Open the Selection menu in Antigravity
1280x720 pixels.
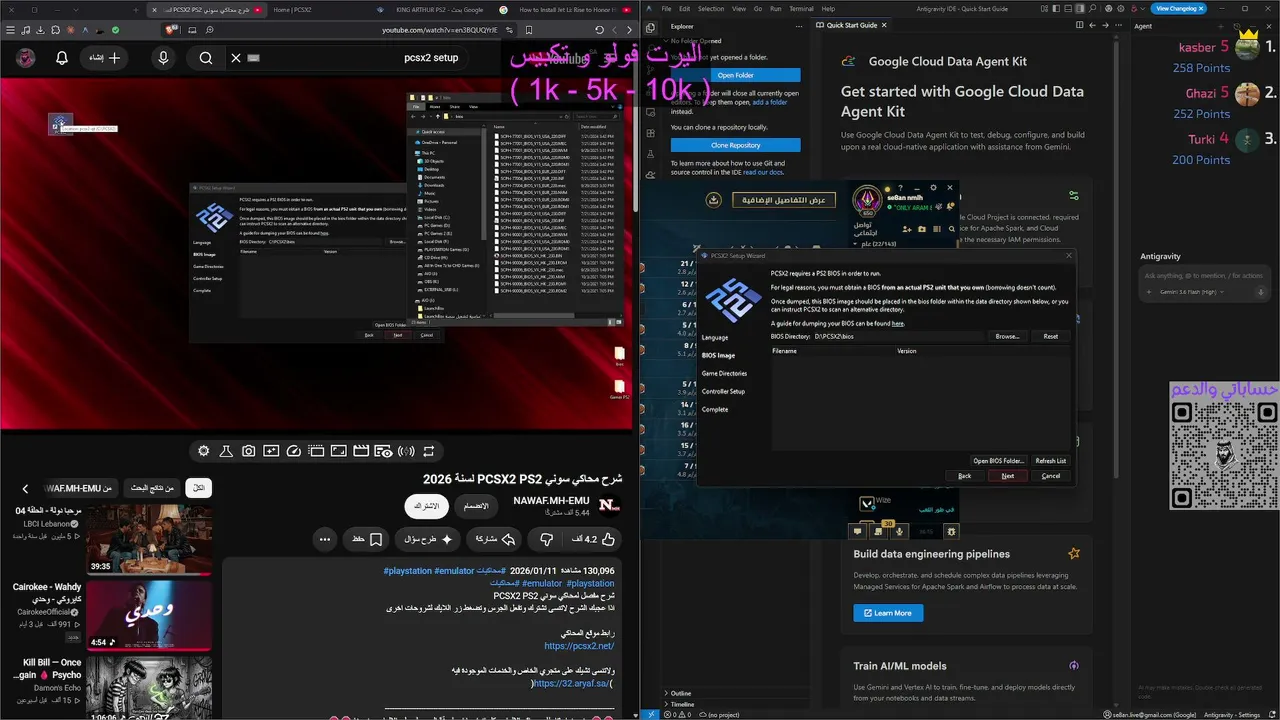[711, 8]
